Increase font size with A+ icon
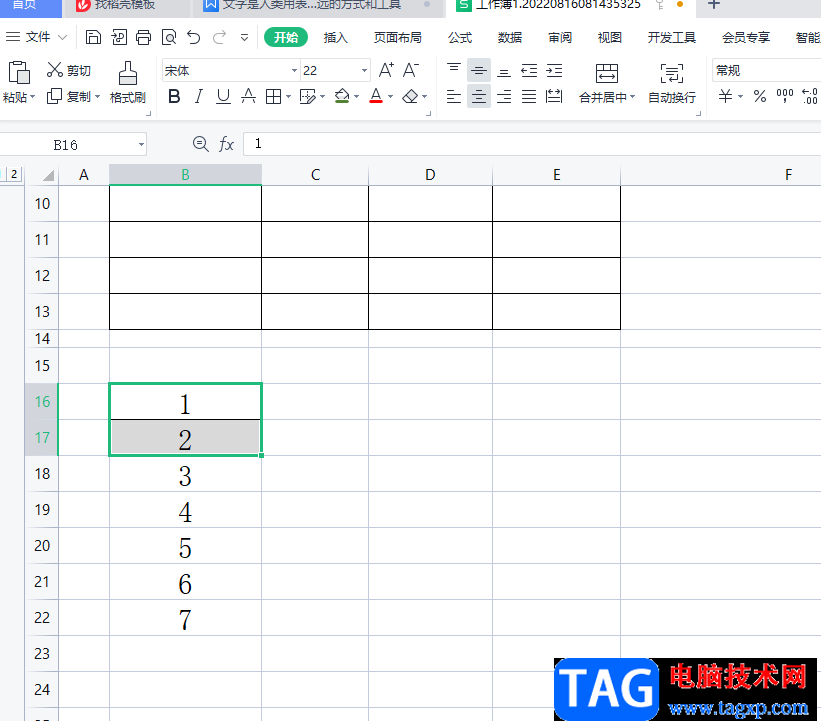Image resolution: width=821 pixels, height=721 pixels. click(386, 70)
